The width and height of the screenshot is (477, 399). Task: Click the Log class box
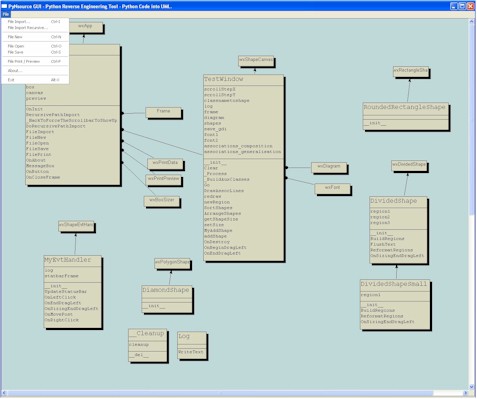(x=192, y=345)
